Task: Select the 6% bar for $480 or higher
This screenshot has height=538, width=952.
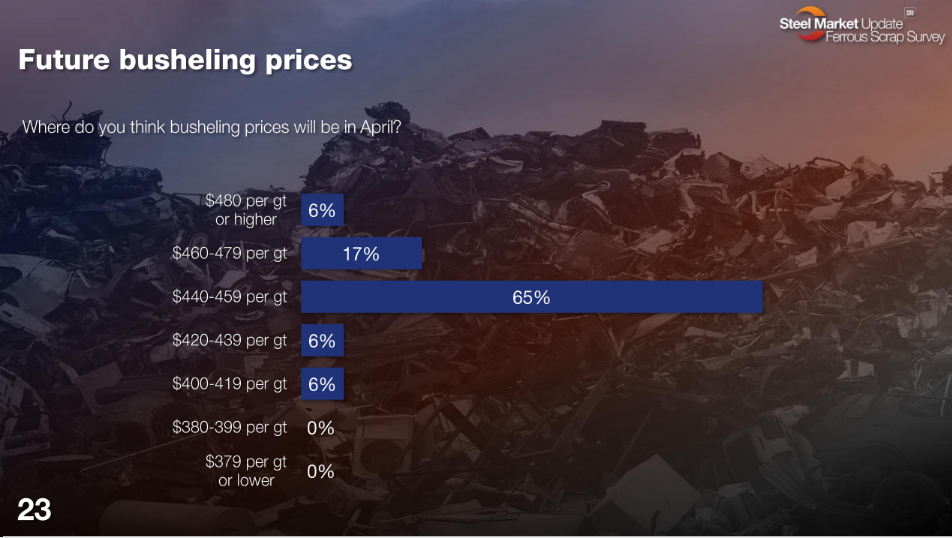Action: pyautogui.click(x=322, y=211)
